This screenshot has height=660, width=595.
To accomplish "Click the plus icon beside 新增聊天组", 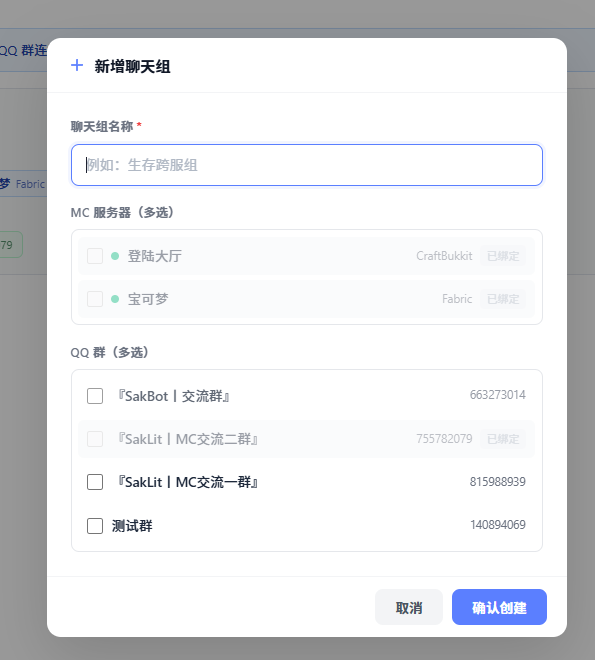I will [x=77, y=66].
